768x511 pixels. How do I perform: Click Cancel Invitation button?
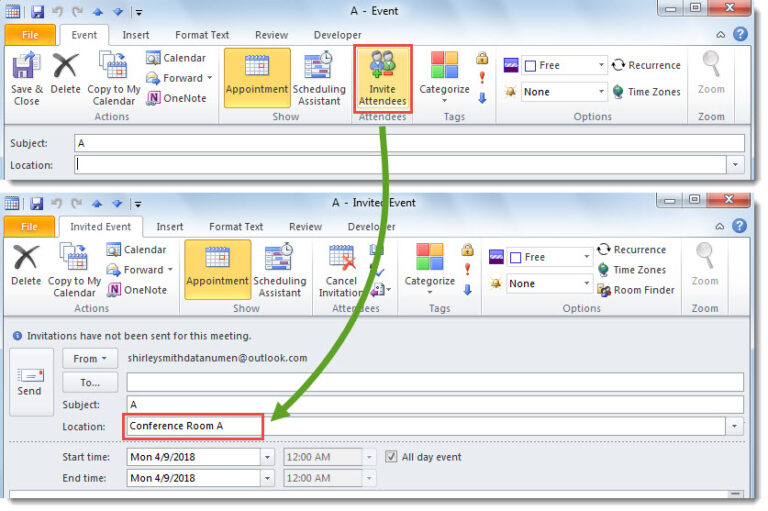pyautogui.click(x=341, y=270)
